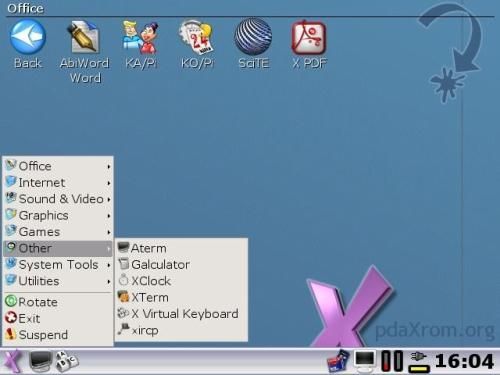The height and width of the screenshot is (375, 500).
Task: Click the arrow beside System Tools
Action: click(x=109, y=265)
